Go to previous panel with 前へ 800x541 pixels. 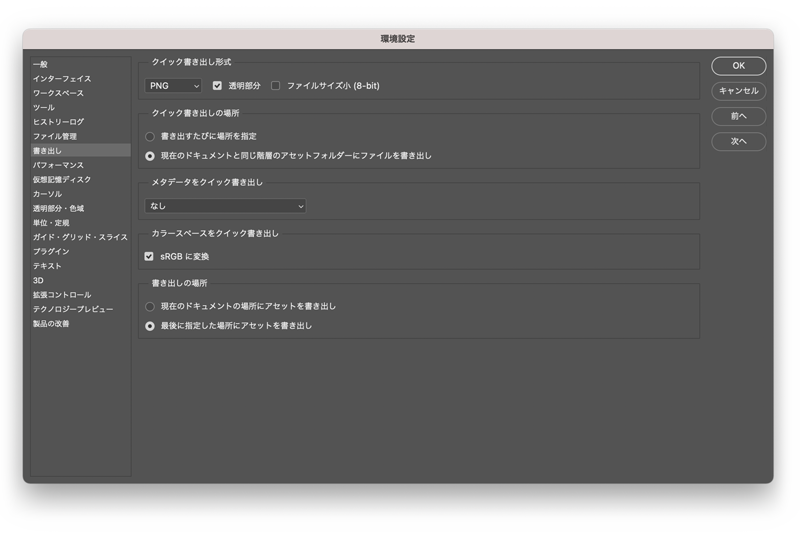point(738,116)
